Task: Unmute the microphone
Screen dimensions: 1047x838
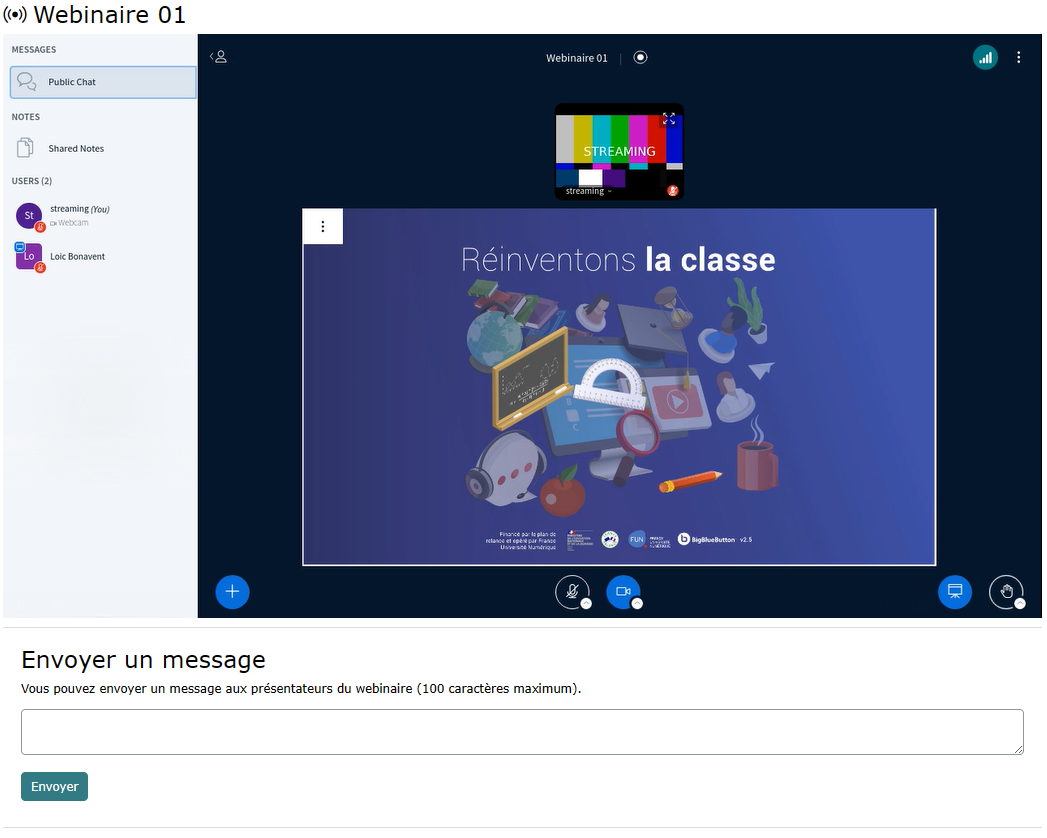Action: (x=571, y=591)
